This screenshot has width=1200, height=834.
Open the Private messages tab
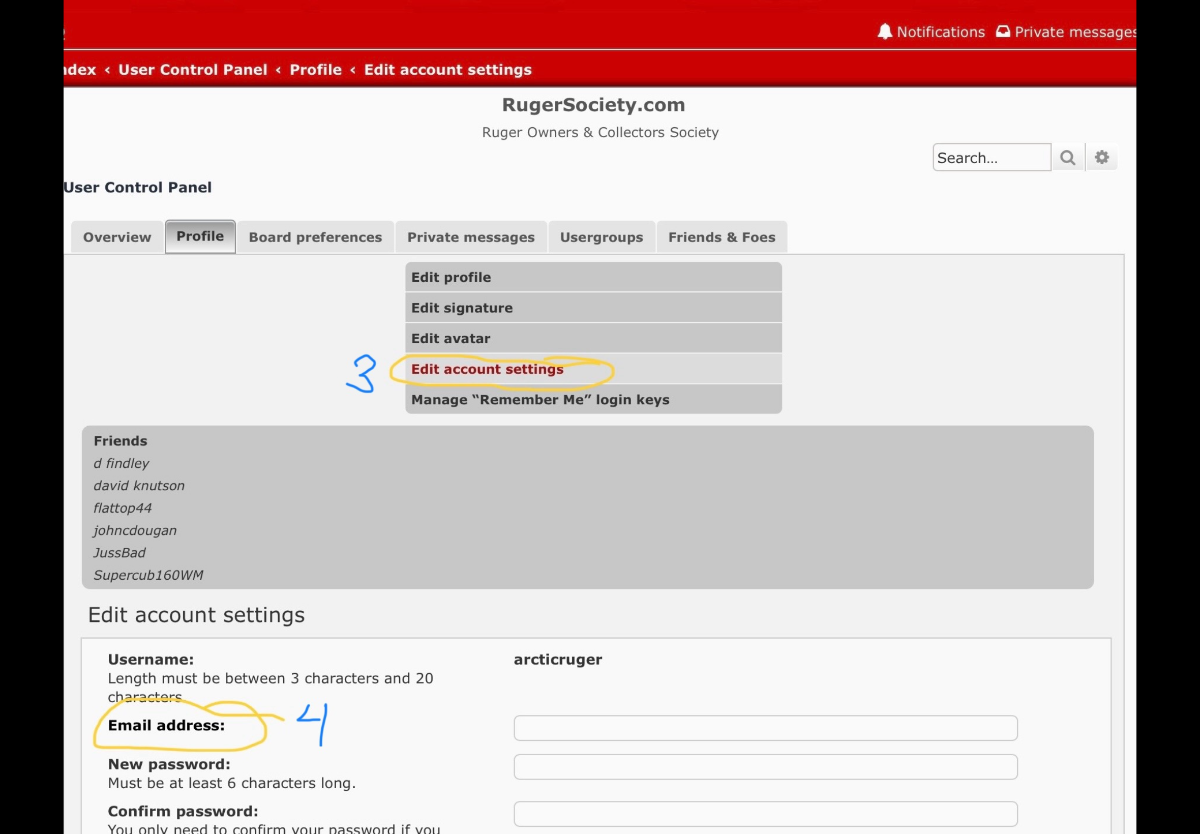click(x=471, y=237)
